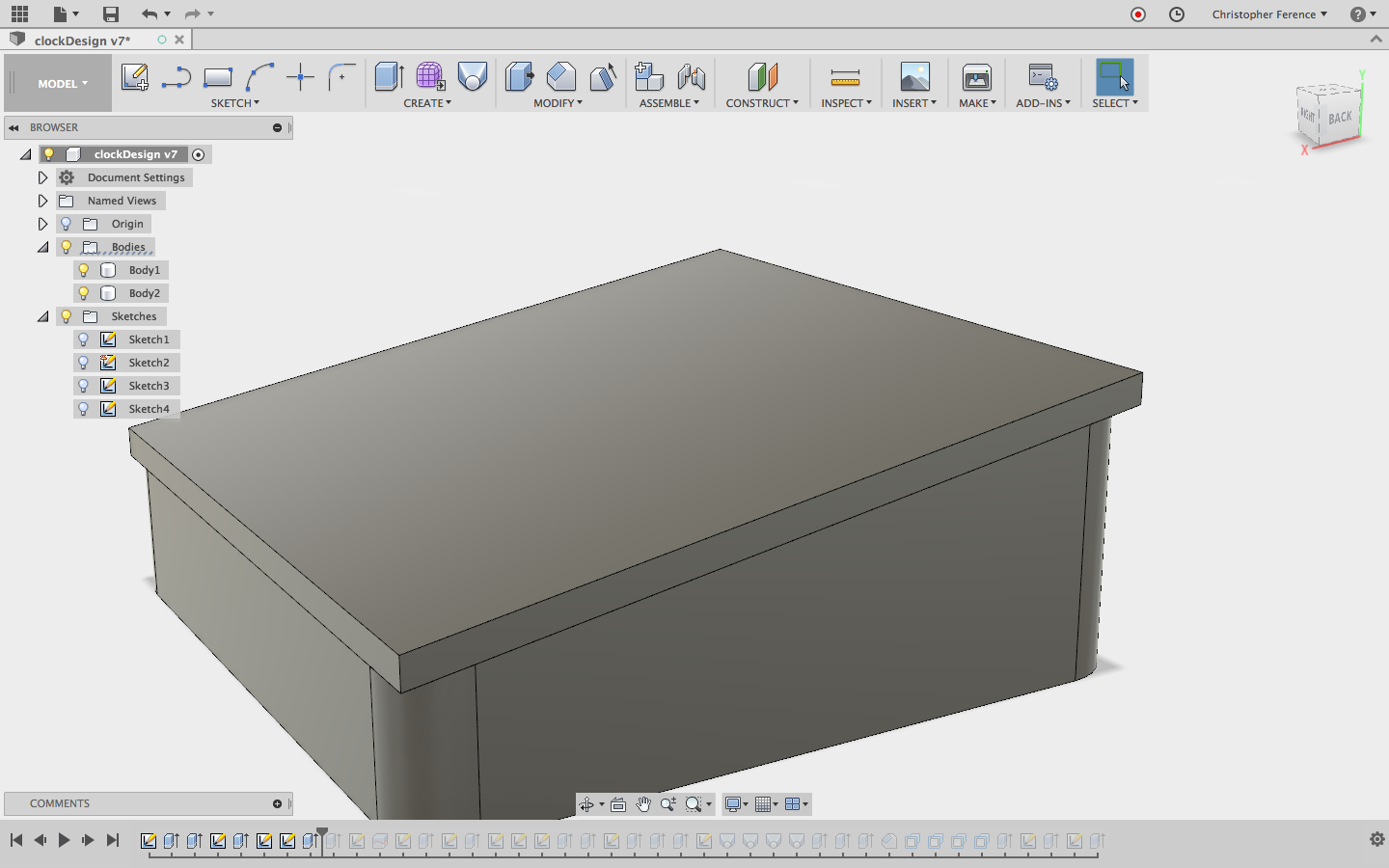Open the MODEL workspace dropdown

62,84
